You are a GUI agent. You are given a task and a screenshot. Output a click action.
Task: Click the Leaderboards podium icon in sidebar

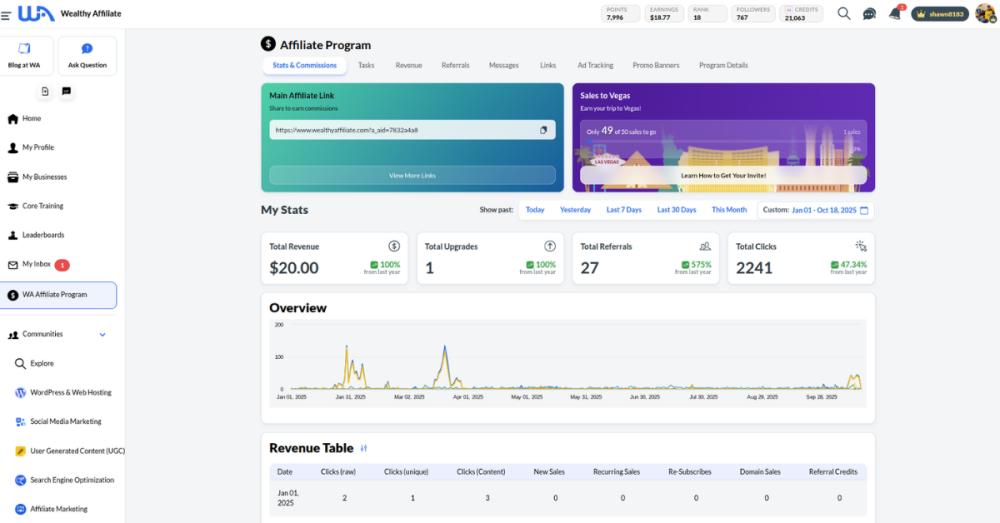coord(13,235)
